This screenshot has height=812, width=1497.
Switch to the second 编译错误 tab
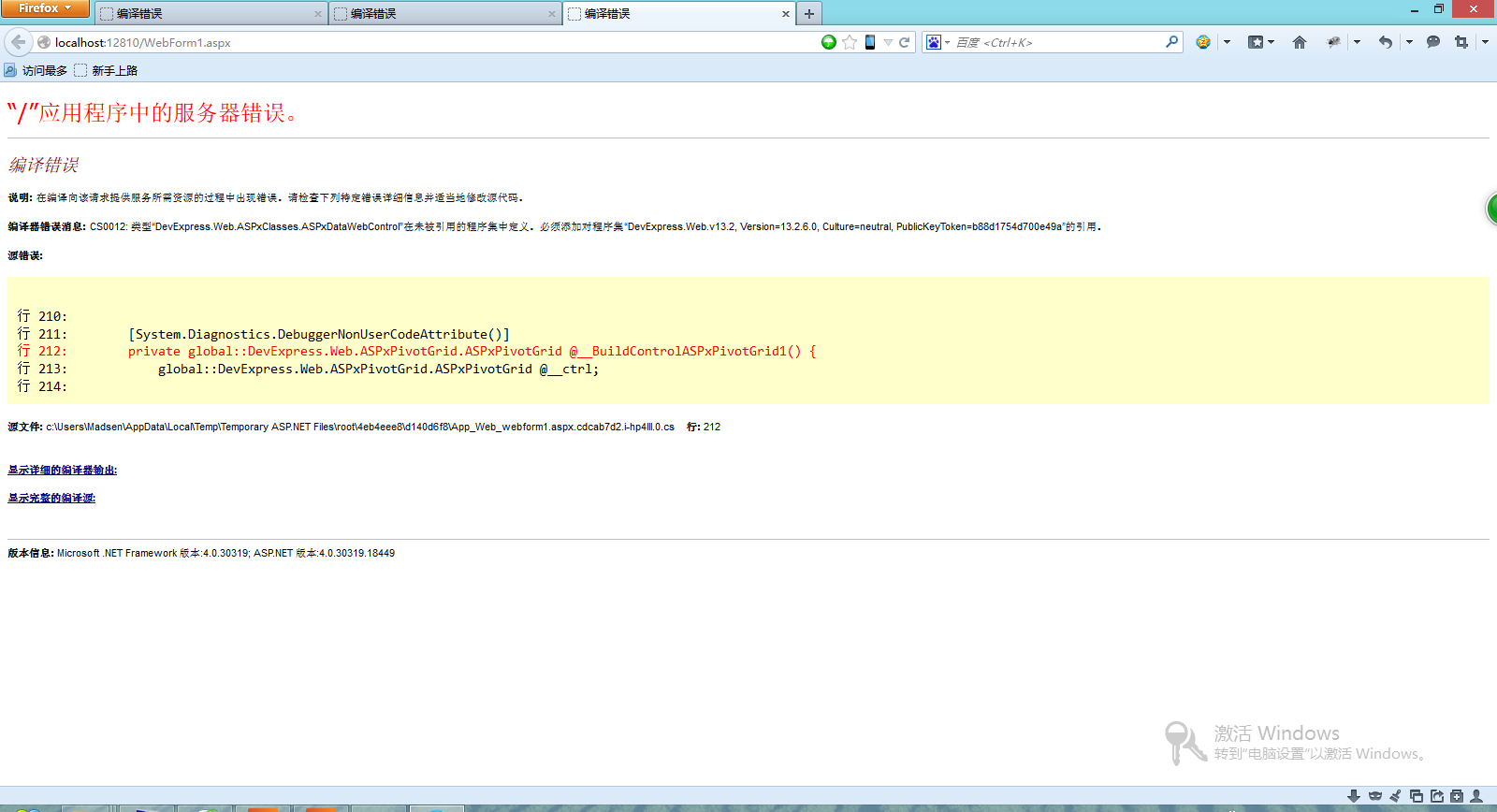point(444,14)
